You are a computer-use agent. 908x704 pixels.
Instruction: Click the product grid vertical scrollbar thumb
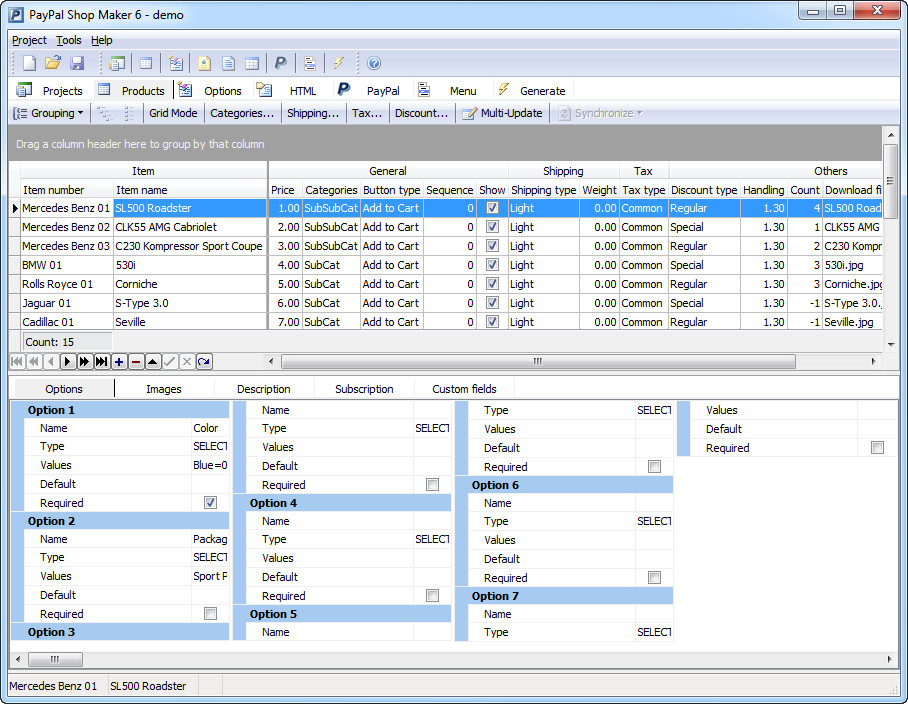pyautogui.click(x=891, y=182)
